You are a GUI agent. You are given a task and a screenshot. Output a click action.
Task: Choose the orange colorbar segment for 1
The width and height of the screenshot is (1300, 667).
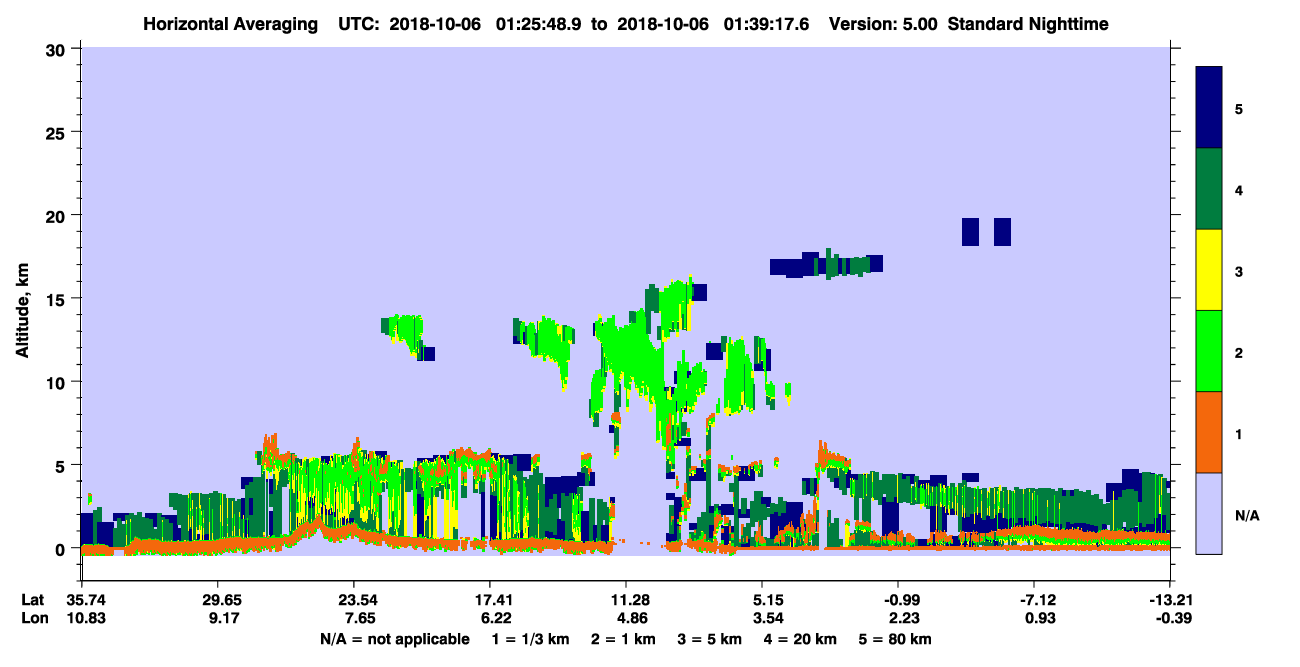1209,432
